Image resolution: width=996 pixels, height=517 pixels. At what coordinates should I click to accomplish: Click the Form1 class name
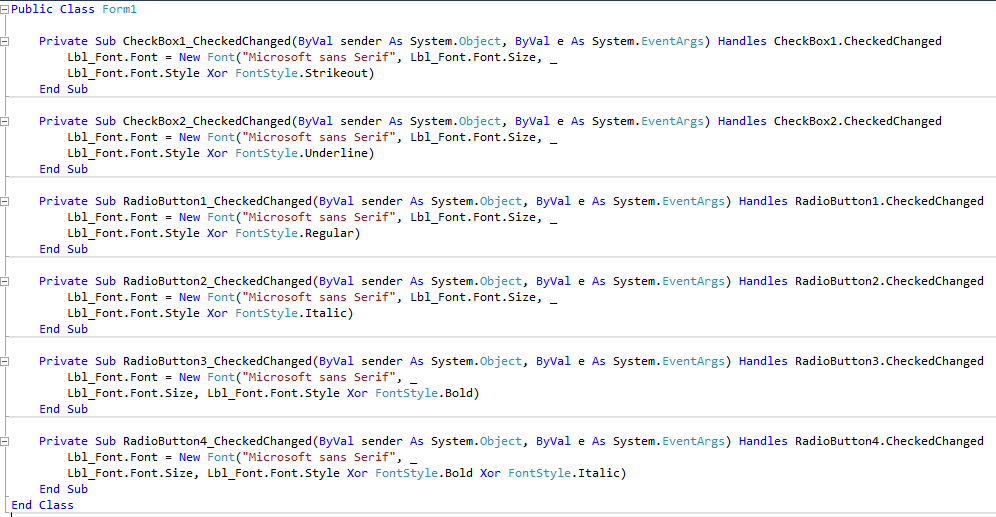pos(120,9)
